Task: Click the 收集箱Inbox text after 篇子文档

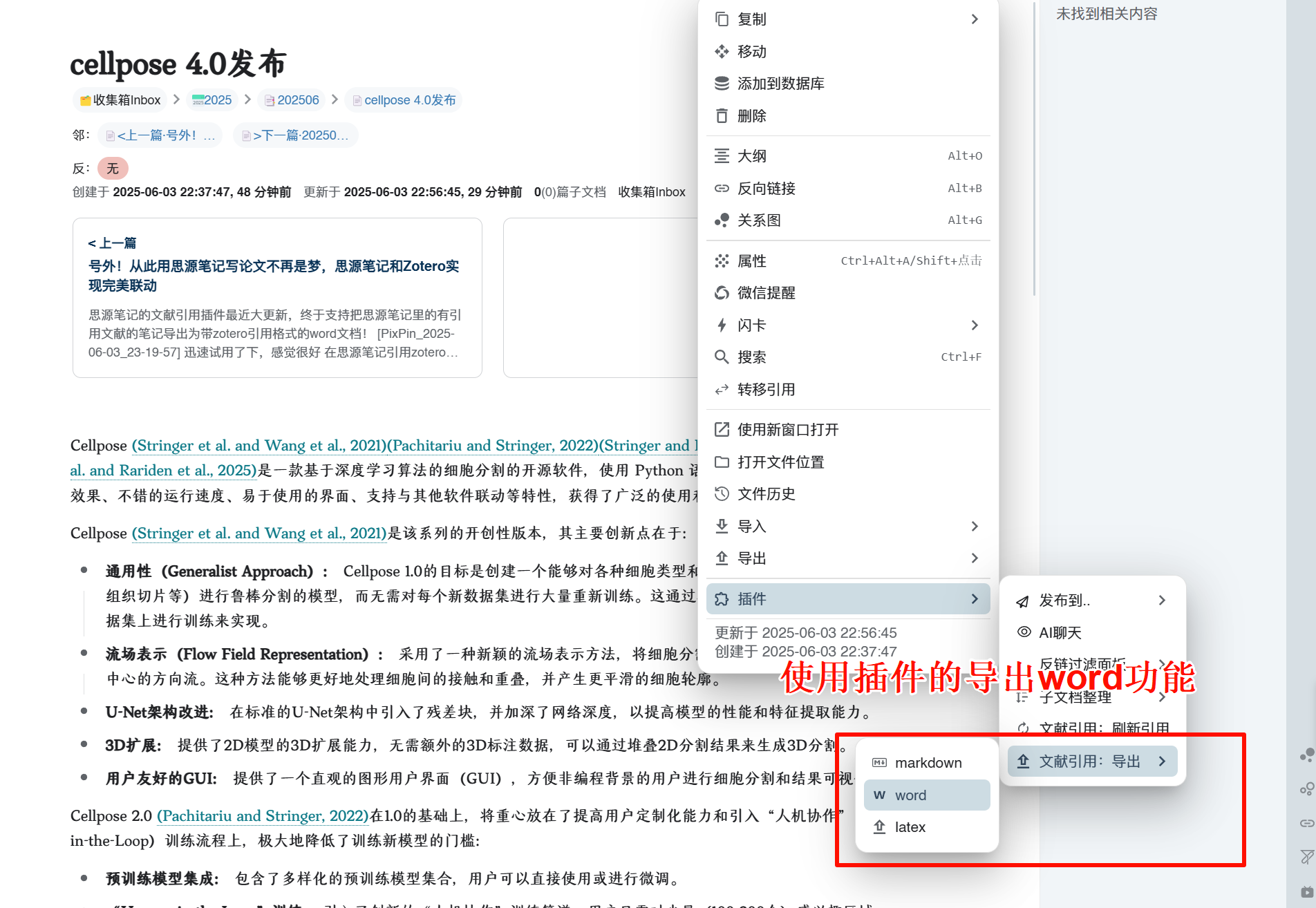Action: (x=652, y=192)
